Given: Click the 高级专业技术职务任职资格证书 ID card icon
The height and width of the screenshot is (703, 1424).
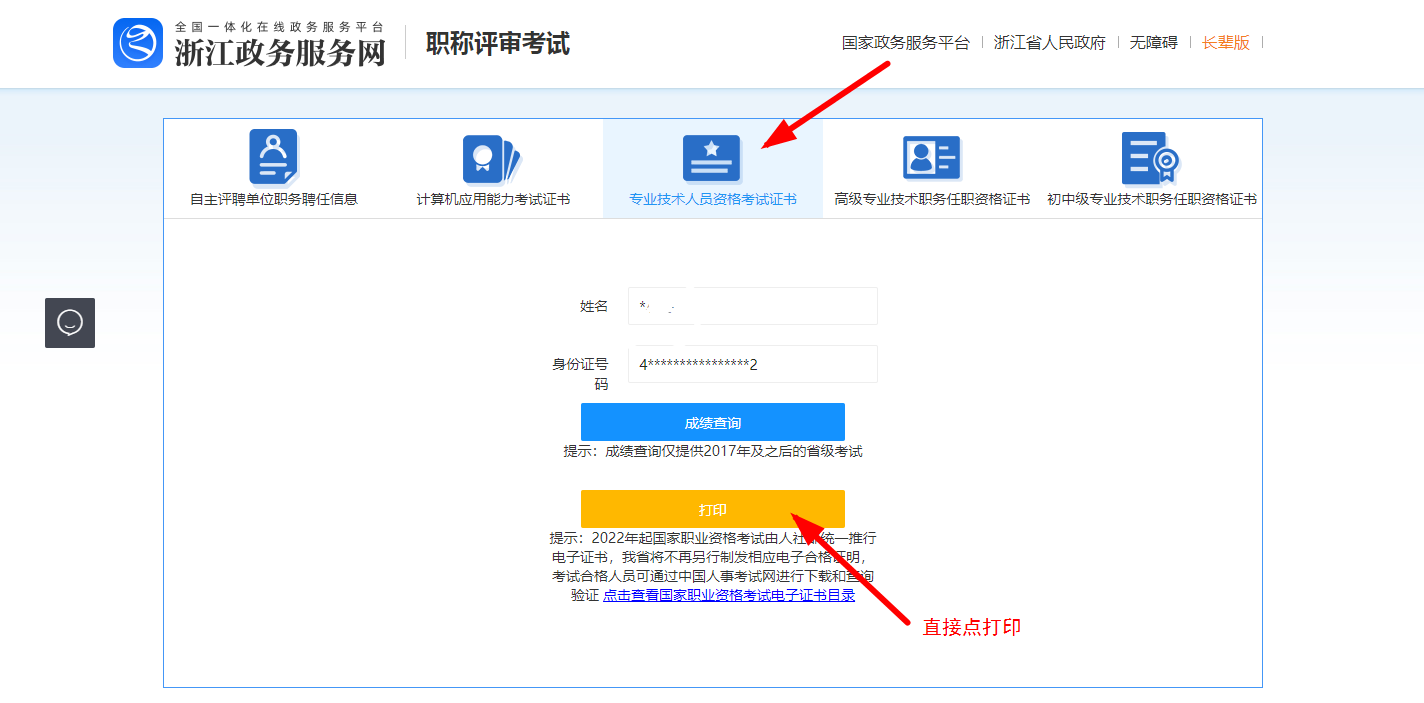Looking at the screenshot, I should tap(931, 158).
